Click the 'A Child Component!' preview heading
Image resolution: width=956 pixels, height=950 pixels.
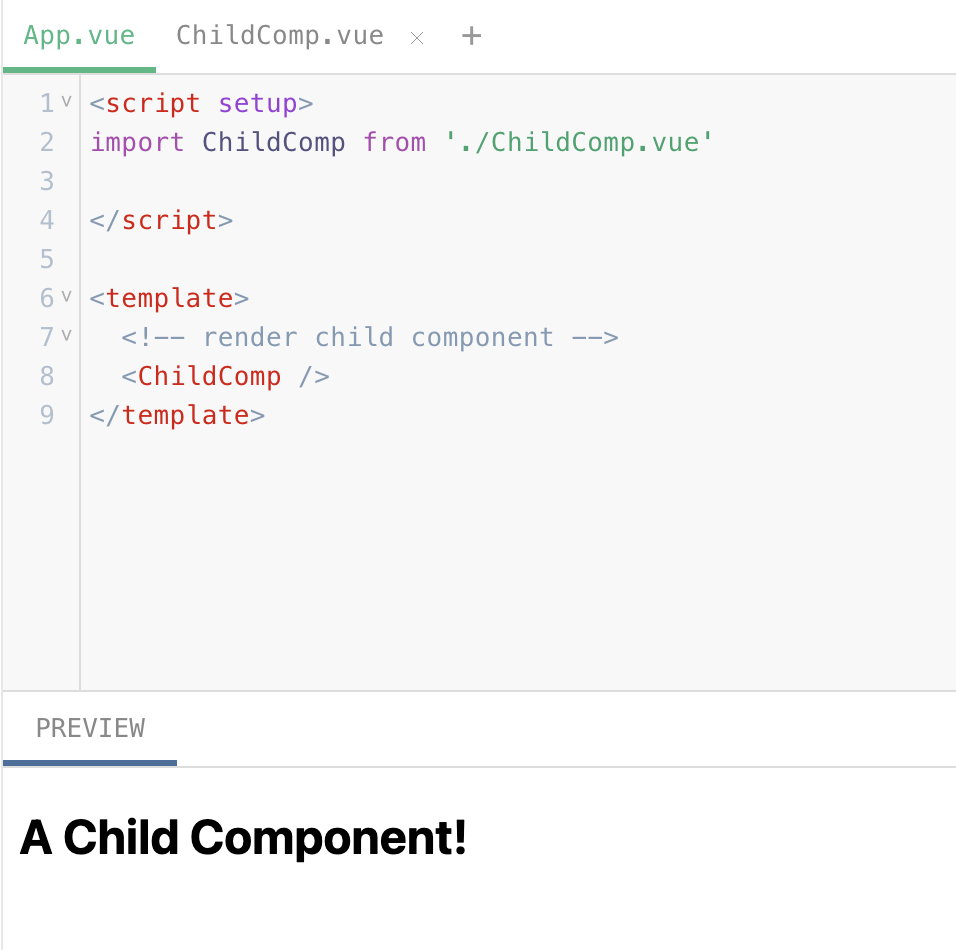coord(244,837)
